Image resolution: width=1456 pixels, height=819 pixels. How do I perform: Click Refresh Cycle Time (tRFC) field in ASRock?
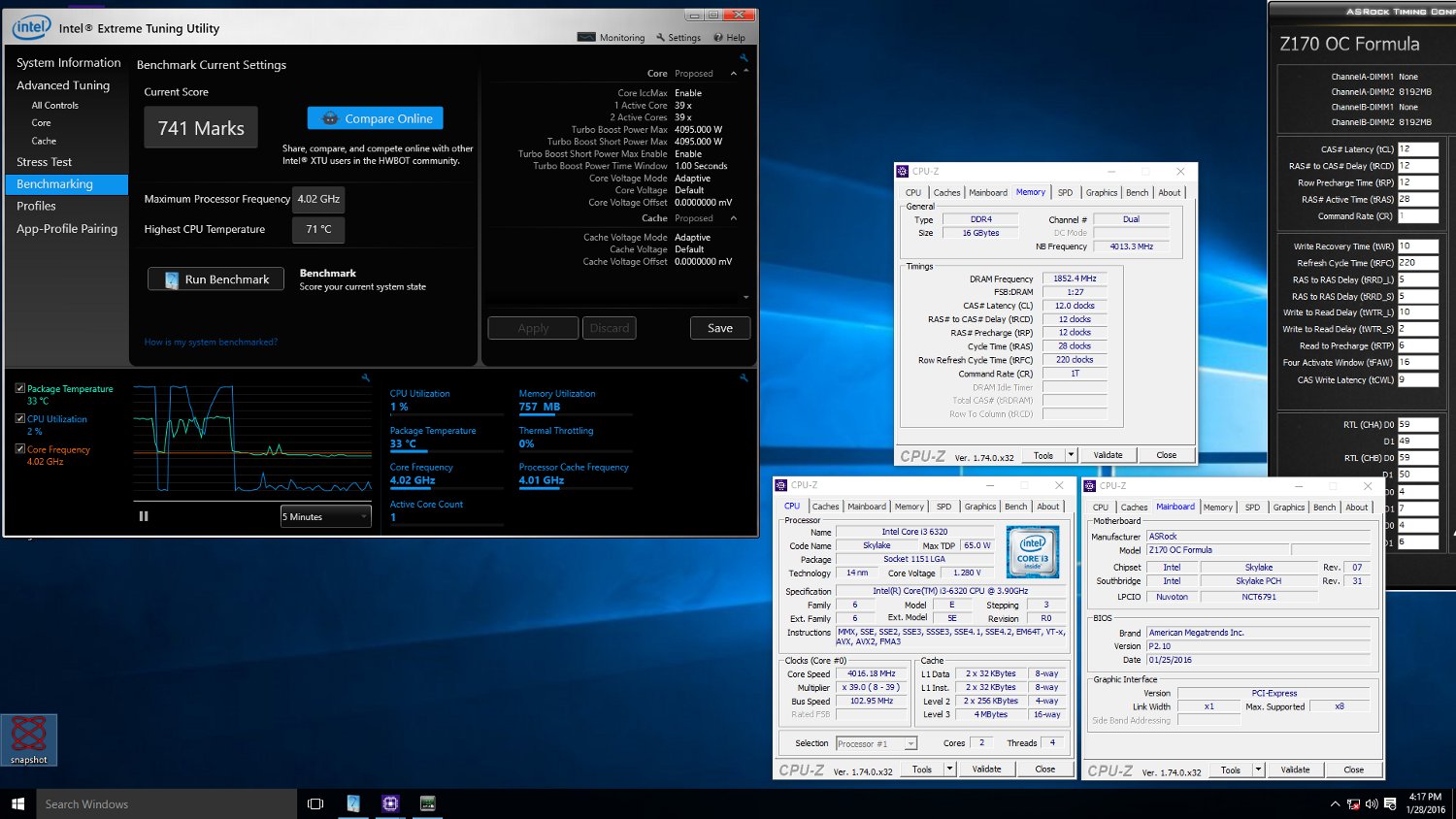point(1417,263)
